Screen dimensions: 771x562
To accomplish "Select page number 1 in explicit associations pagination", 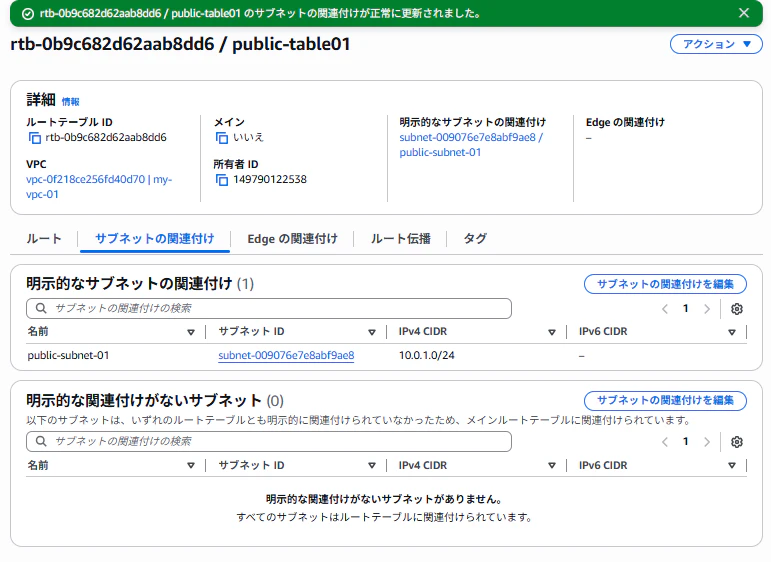I will [x=685, y=308].
